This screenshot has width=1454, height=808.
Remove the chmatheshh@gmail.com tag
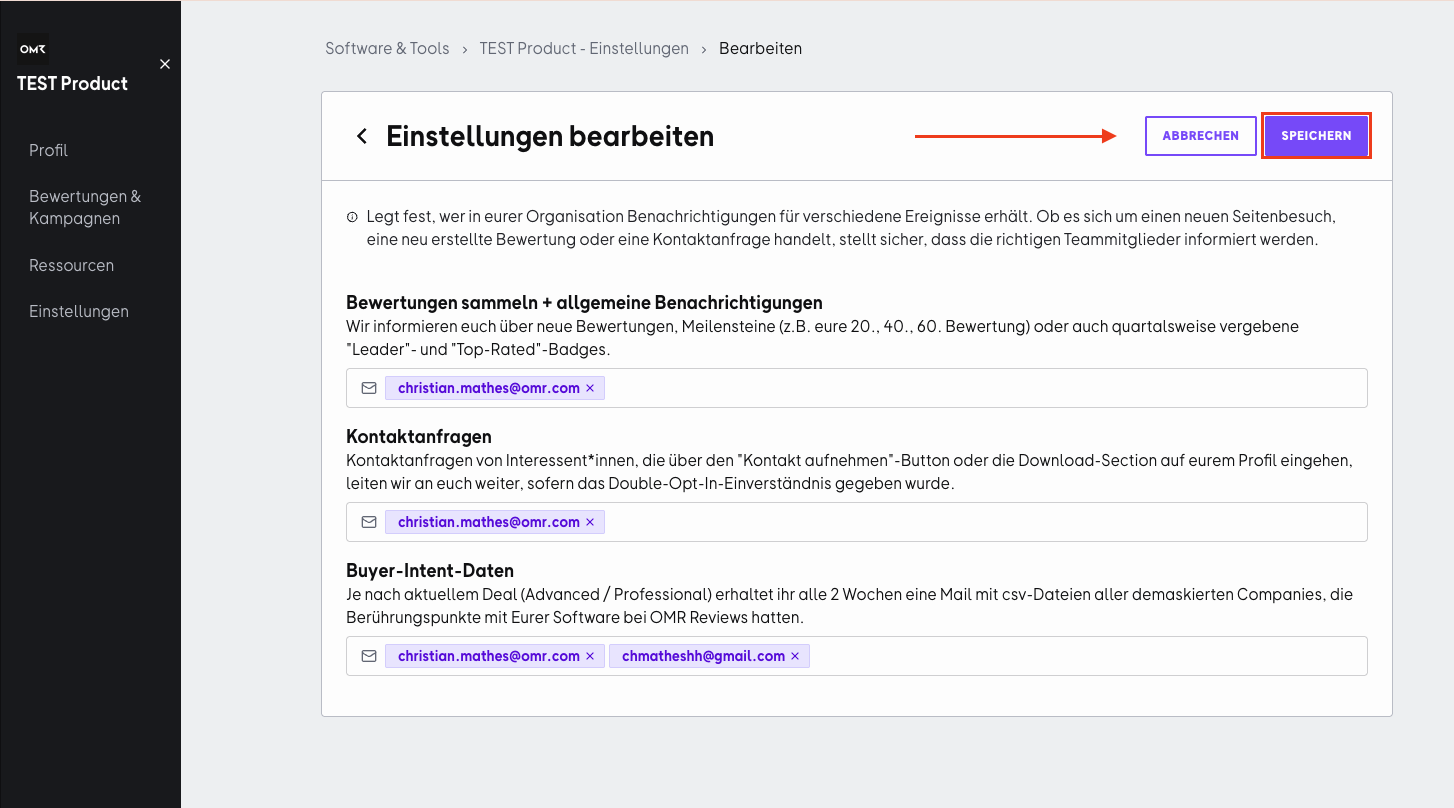click(795, 656)
